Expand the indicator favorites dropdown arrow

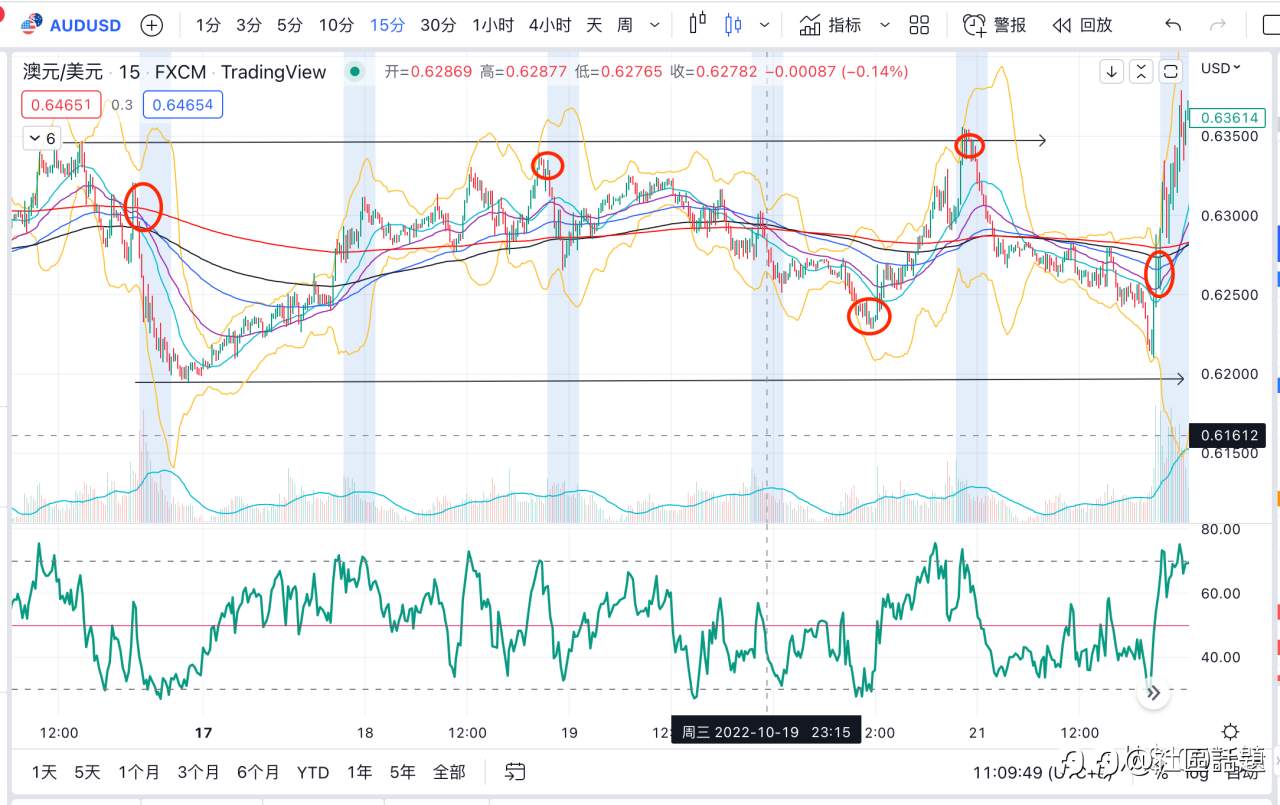884,25
